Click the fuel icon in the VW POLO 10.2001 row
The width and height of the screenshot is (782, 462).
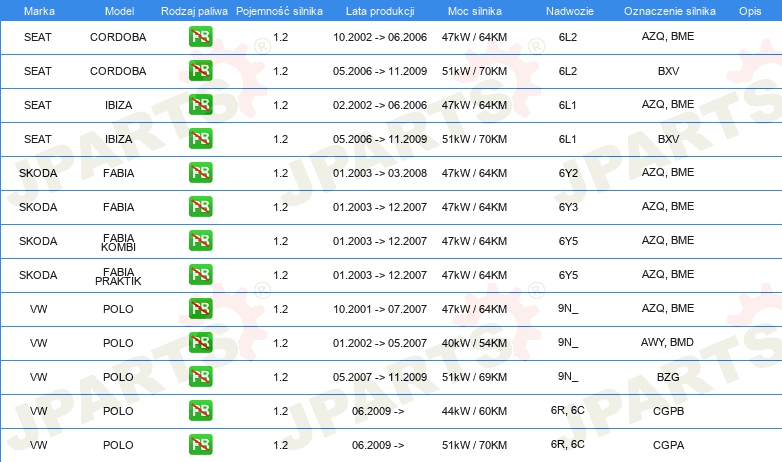tap(200, 308)
